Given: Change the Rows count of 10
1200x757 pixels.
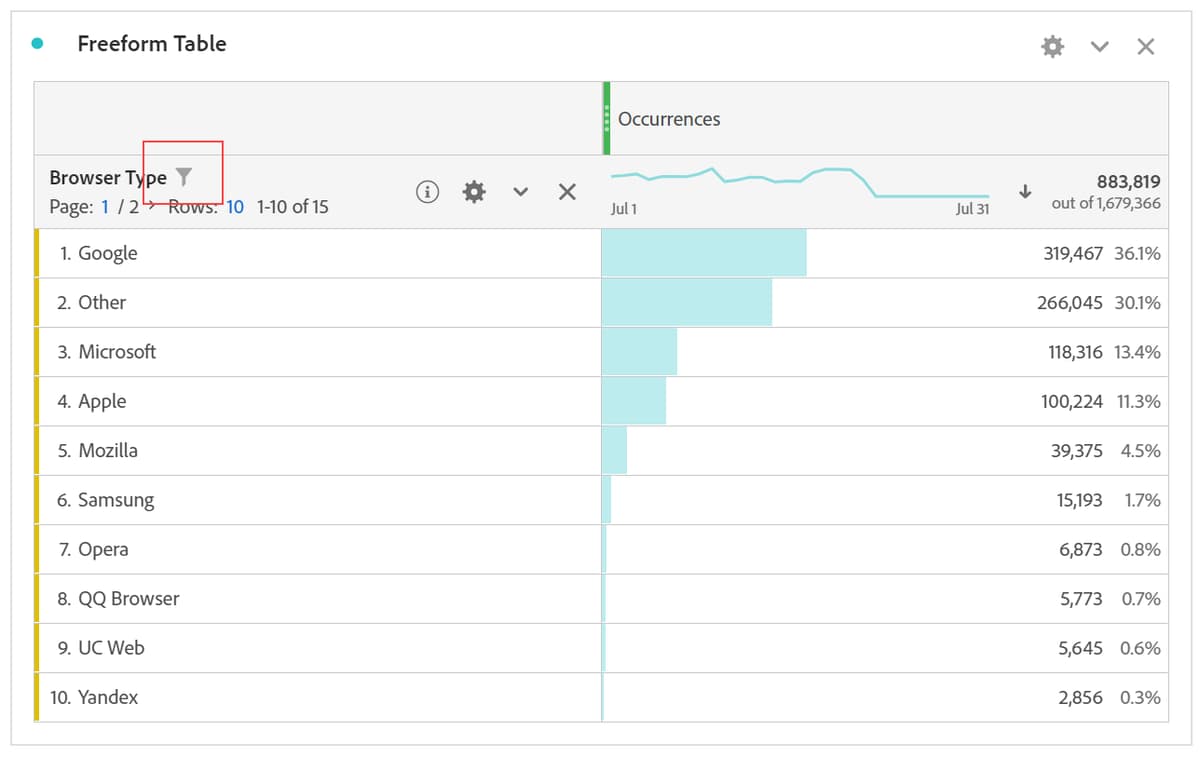Looking at the screenshot, I should point(234,207).
